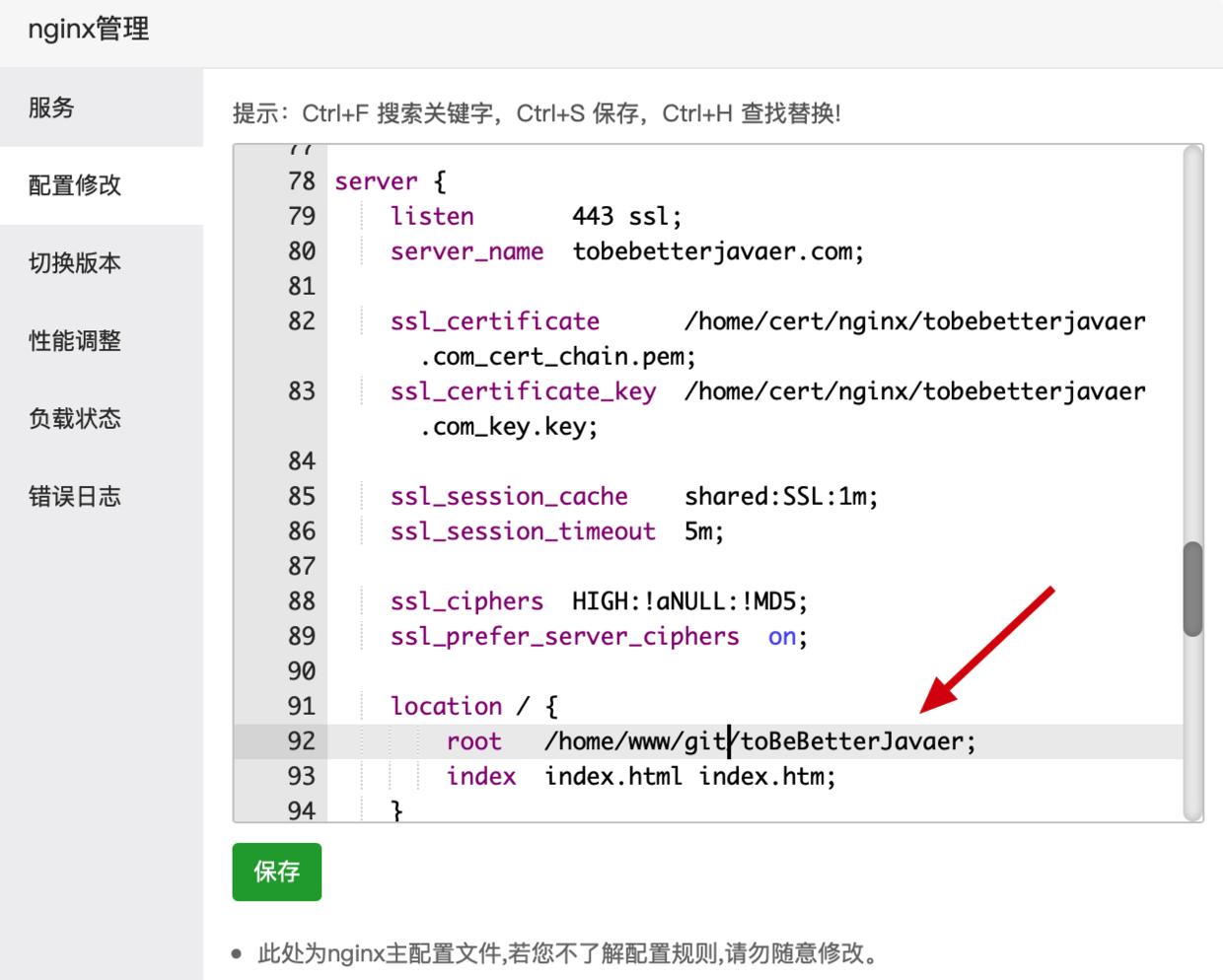Click the shared:SSL:1m value
The image size is (1223, 980).
pos(780,497)
